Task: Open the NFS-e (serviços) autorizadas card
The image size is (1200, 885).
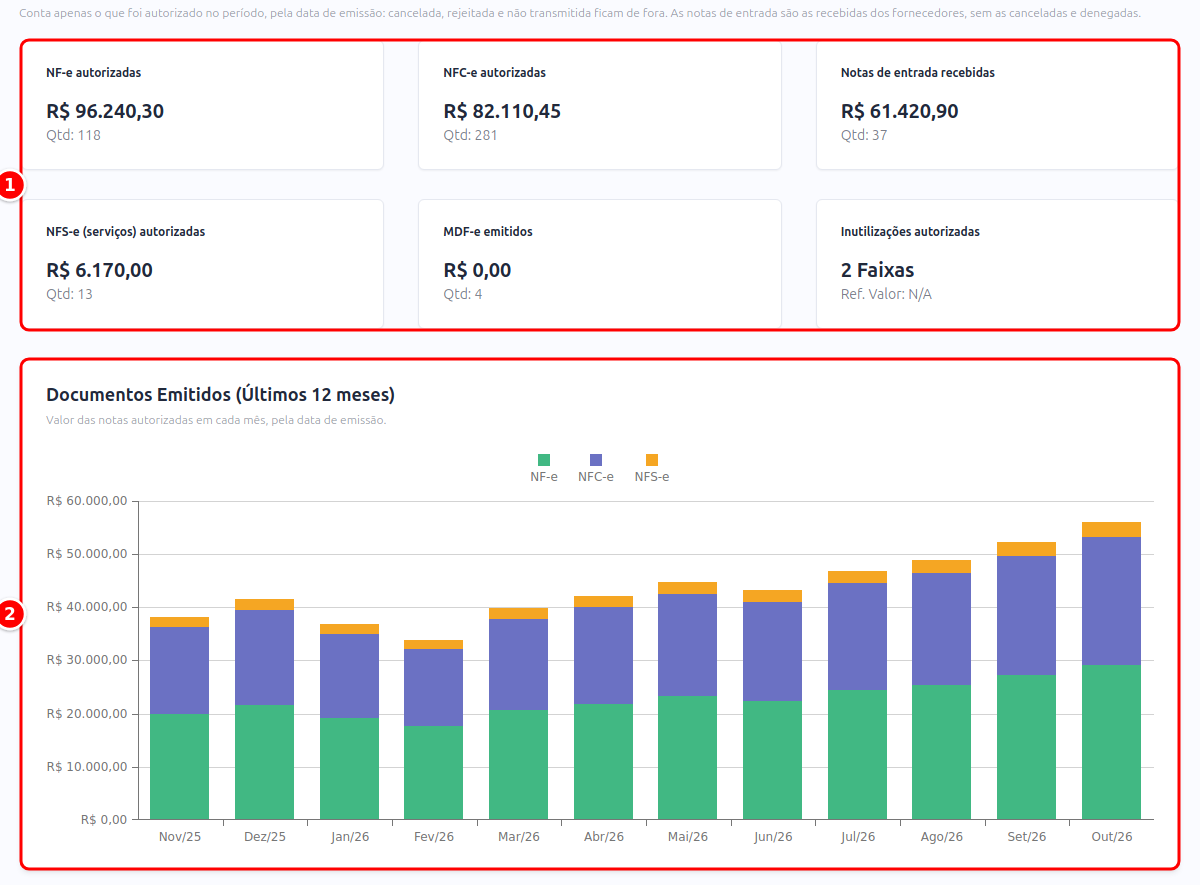Action: tap(203, 264)
